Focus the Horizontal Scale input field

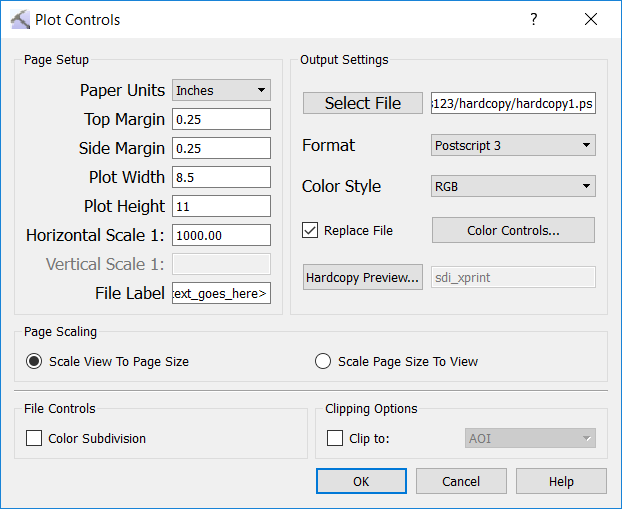pos(221,235)
